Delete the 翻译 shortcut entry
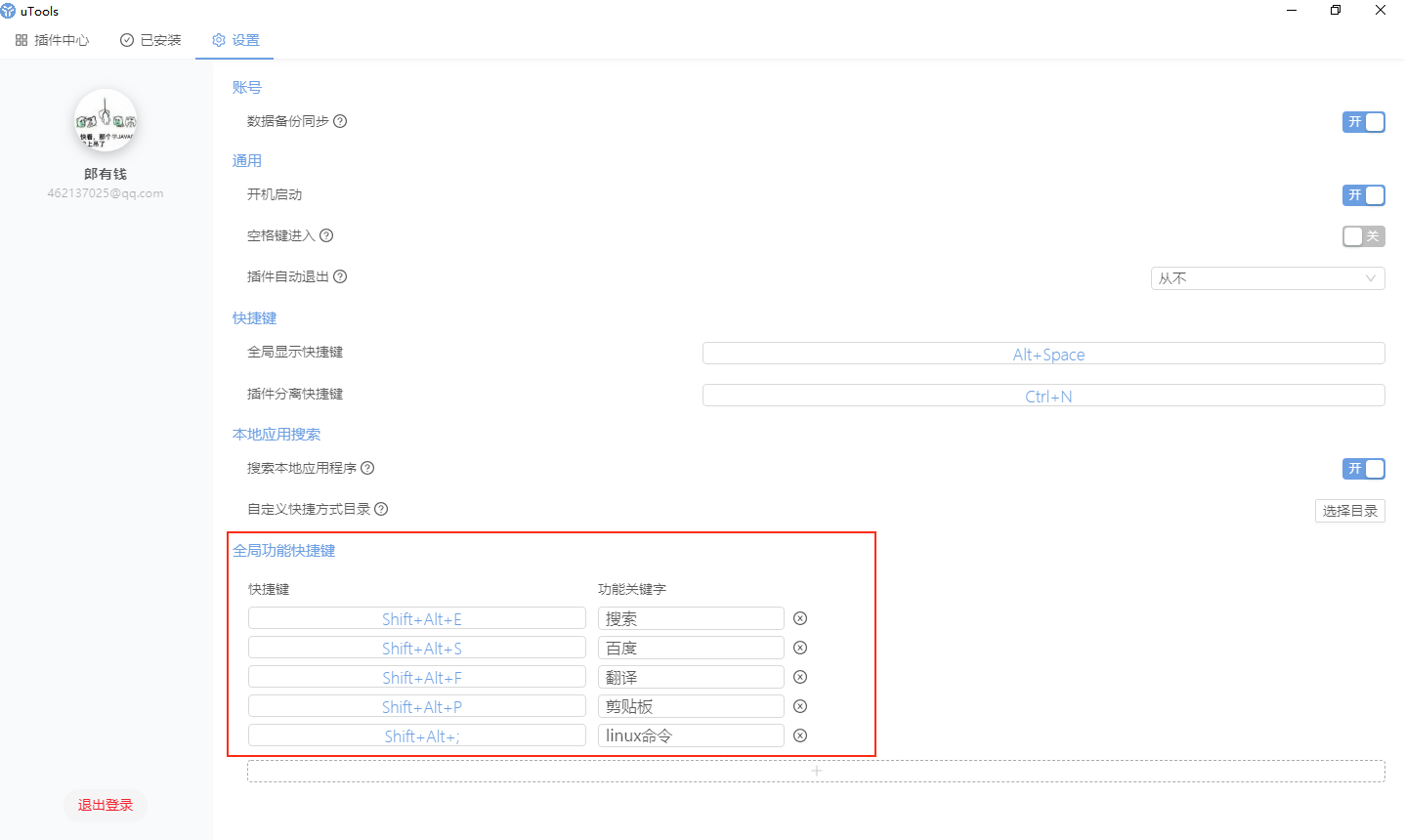 [800, 677]
